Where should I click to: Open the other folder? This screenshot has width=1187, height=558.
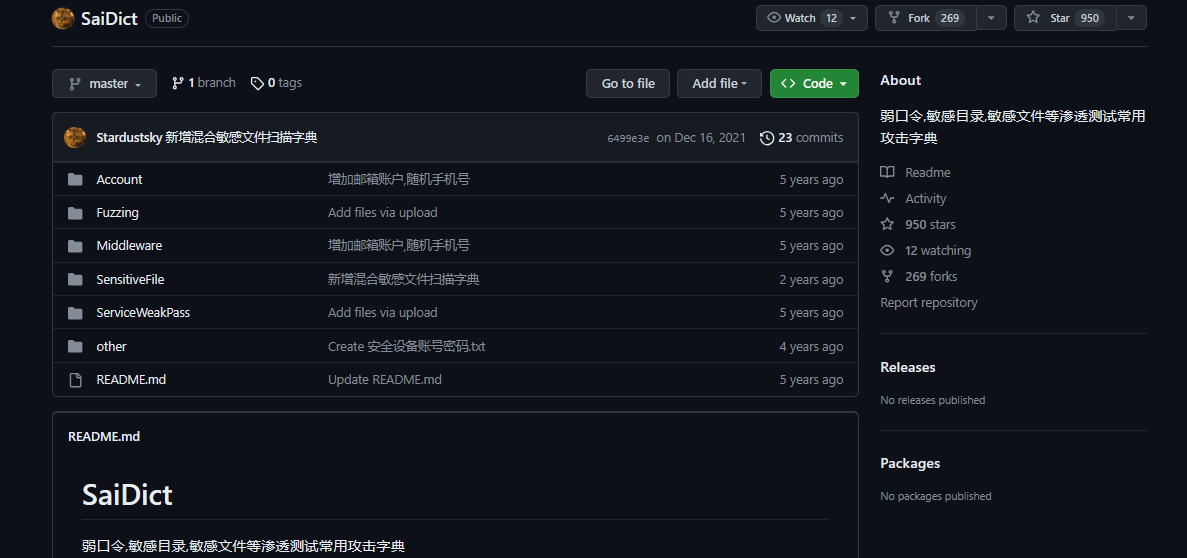(x=111, y=346)
